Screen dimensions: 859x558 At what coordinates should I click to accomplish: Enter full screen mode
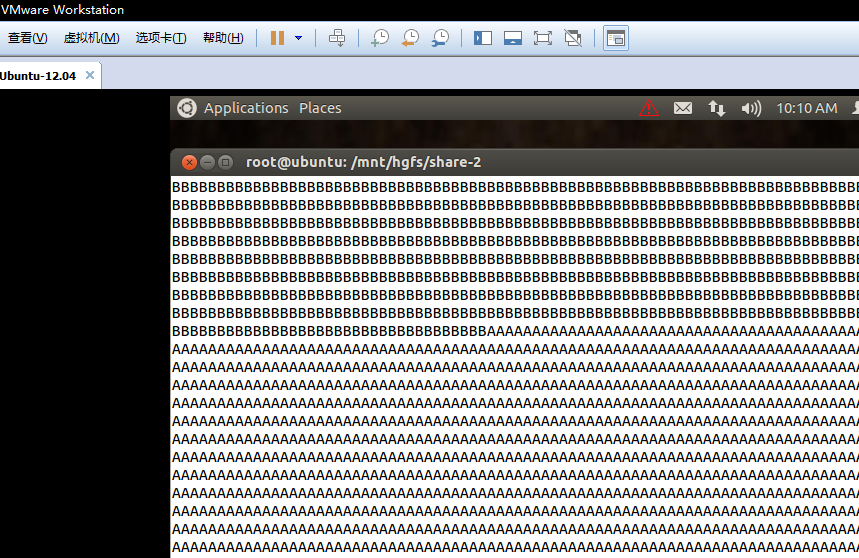[542, 38]
